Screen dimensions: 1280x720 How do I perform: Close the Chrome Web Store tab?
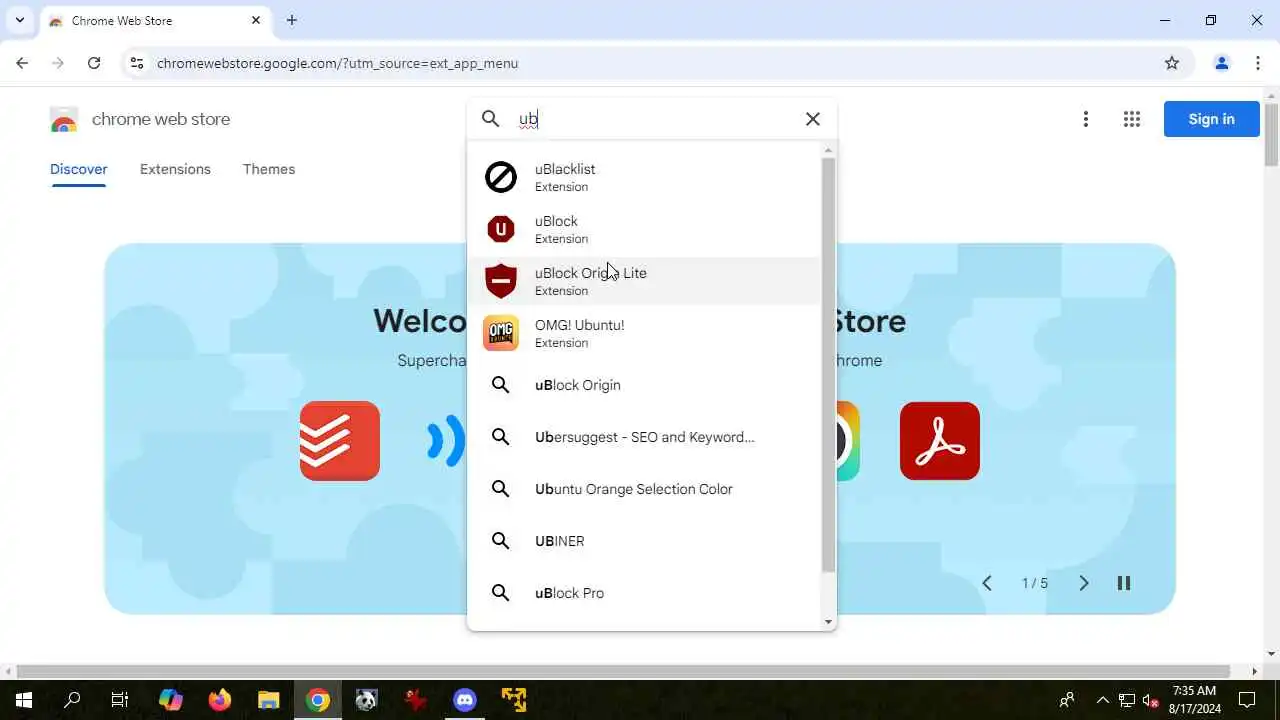[256, 20]
